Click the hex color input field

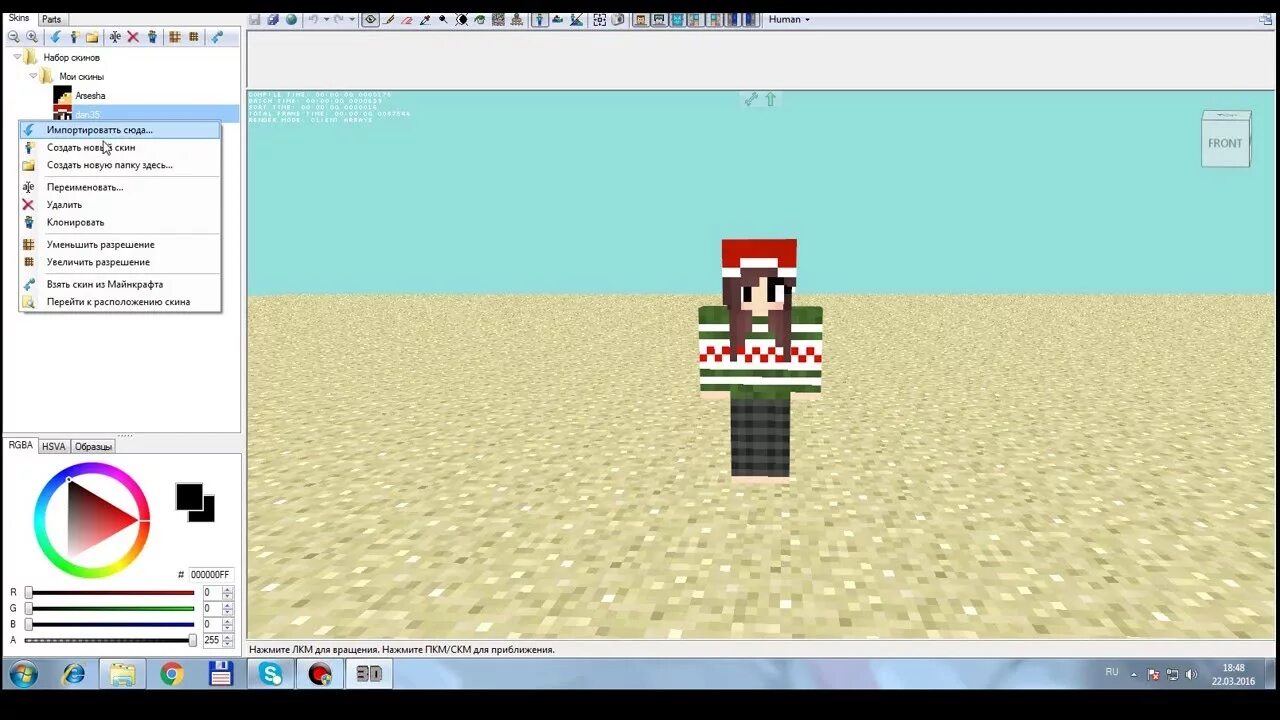click(x=210, y=575)
